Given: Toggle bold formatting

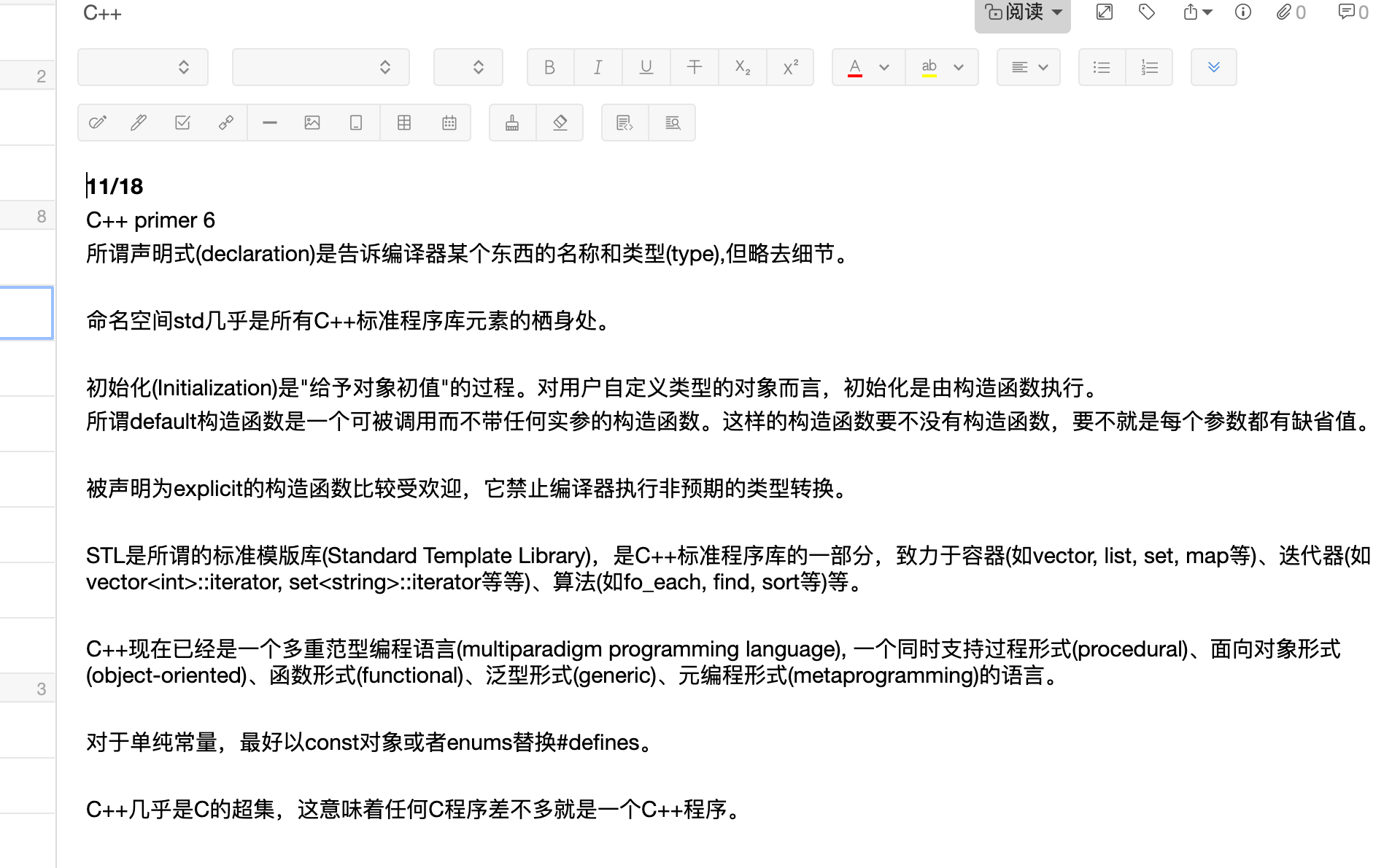Looking at the screenshot, I should coord(549,67).
